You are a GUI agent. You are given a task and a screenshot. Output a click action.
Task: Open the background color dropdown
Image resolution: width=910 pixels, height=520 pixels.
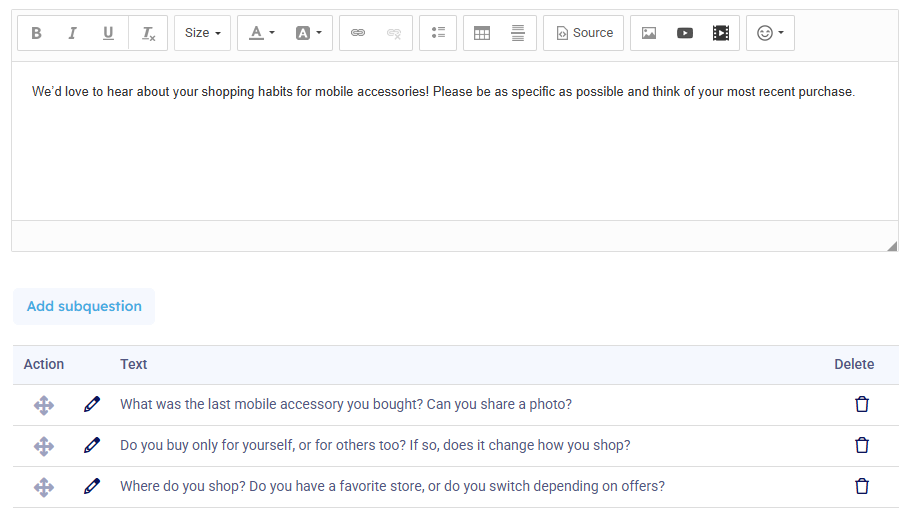tap(308, 33)
